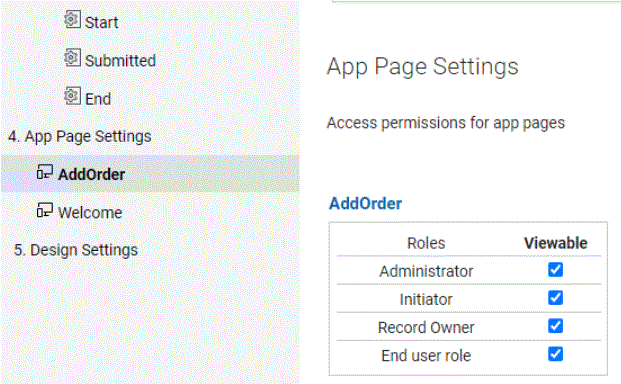Image resolution: width=621 pixels, height=384 pixels.
Task: Click the gear icon beside End
Action: (72, 96)
